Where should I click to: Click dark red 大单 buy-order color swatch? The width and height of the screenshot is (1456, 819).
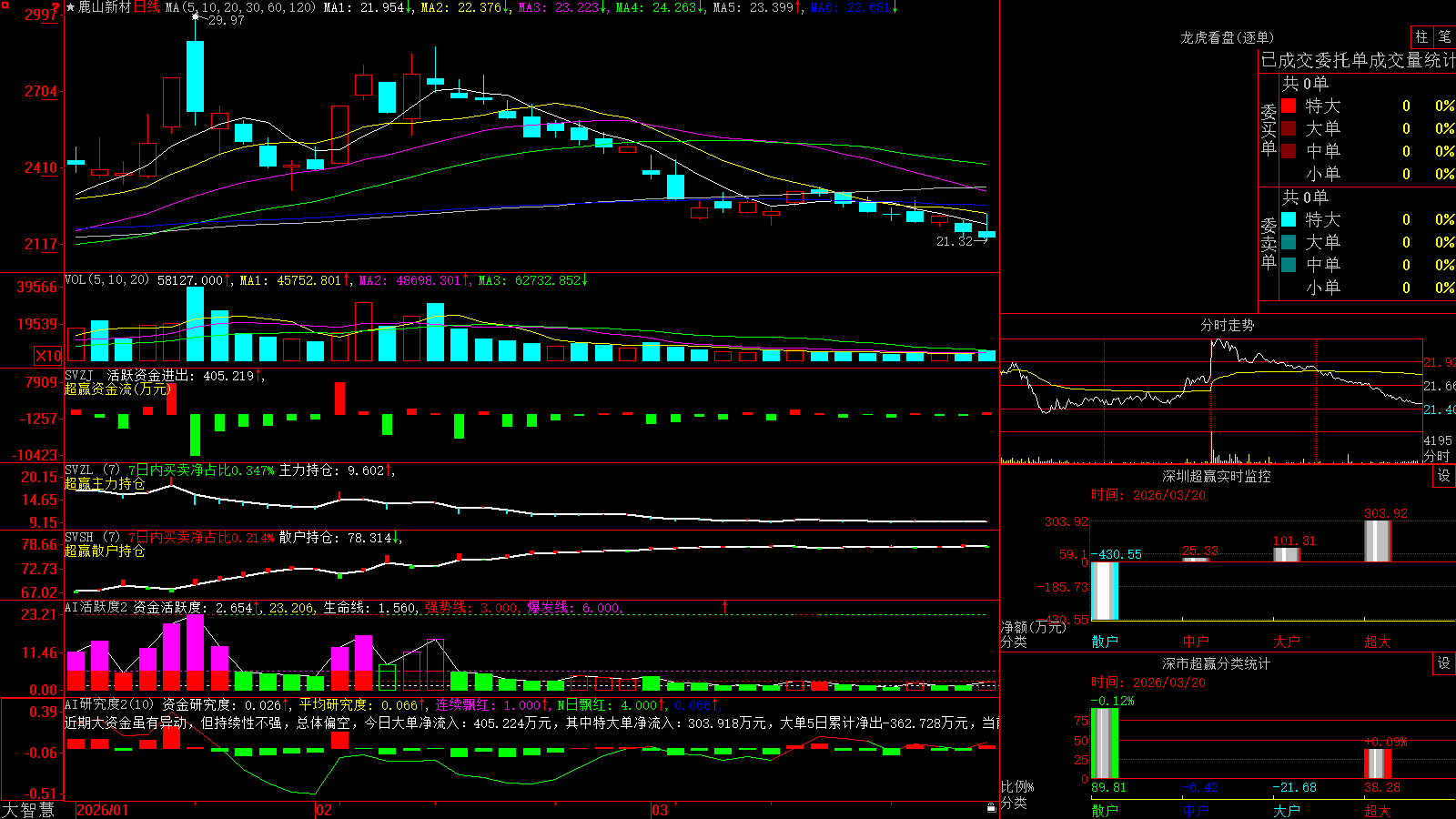click(1289, 128)
